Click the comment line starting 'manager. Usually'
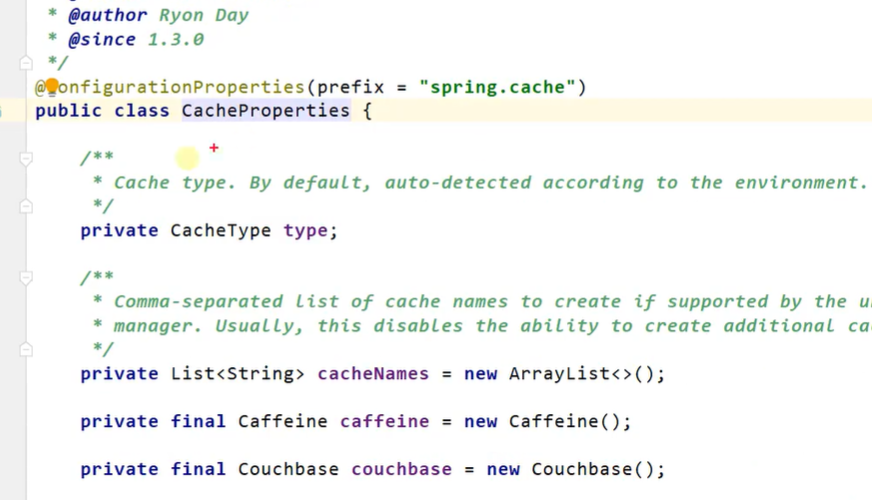The height and width of the screenshot is (500, 872). pyautogui.click(x=482, y=326)
